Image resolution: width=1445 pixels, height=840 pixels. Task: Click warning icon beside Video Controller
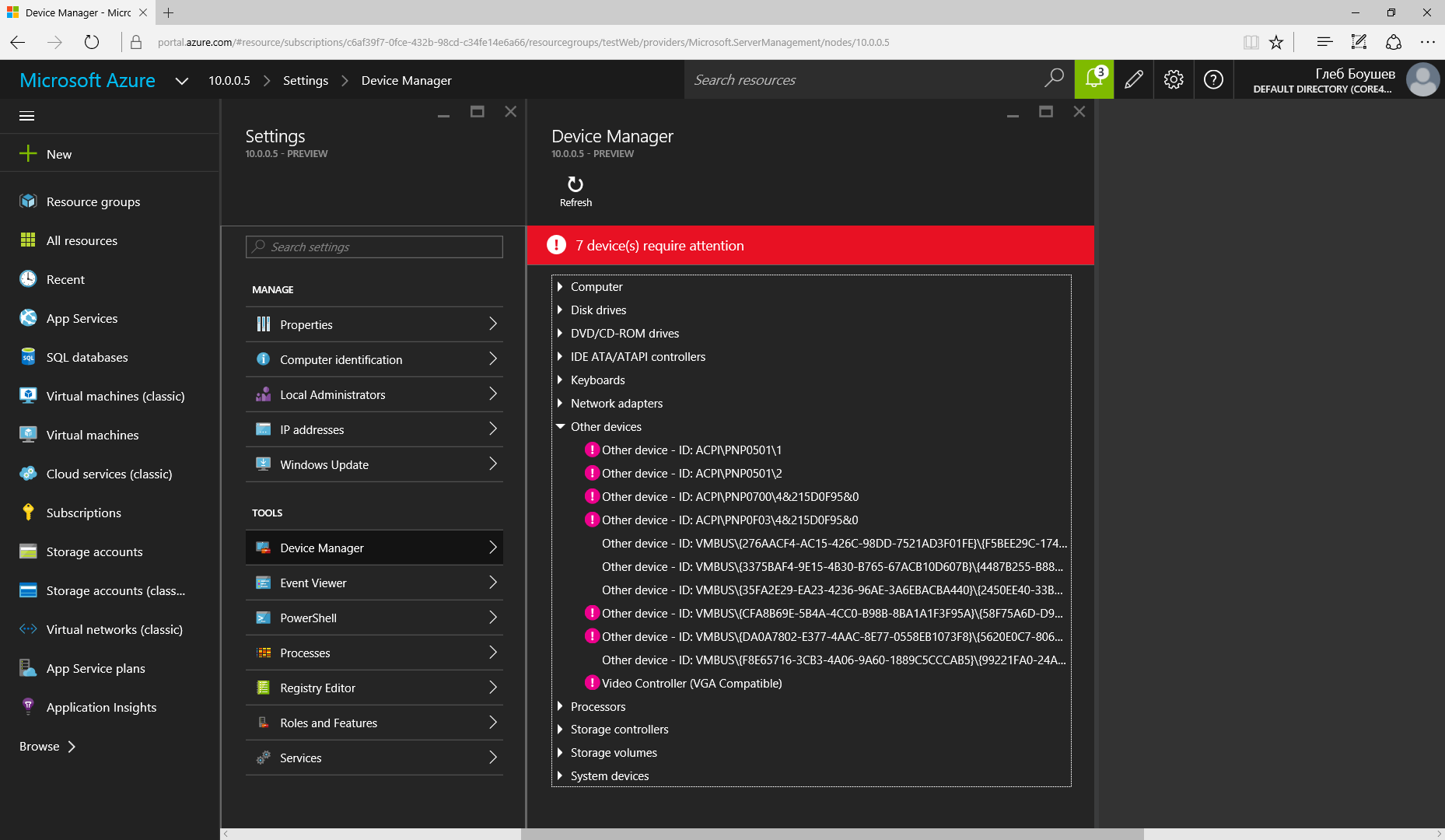592,683
